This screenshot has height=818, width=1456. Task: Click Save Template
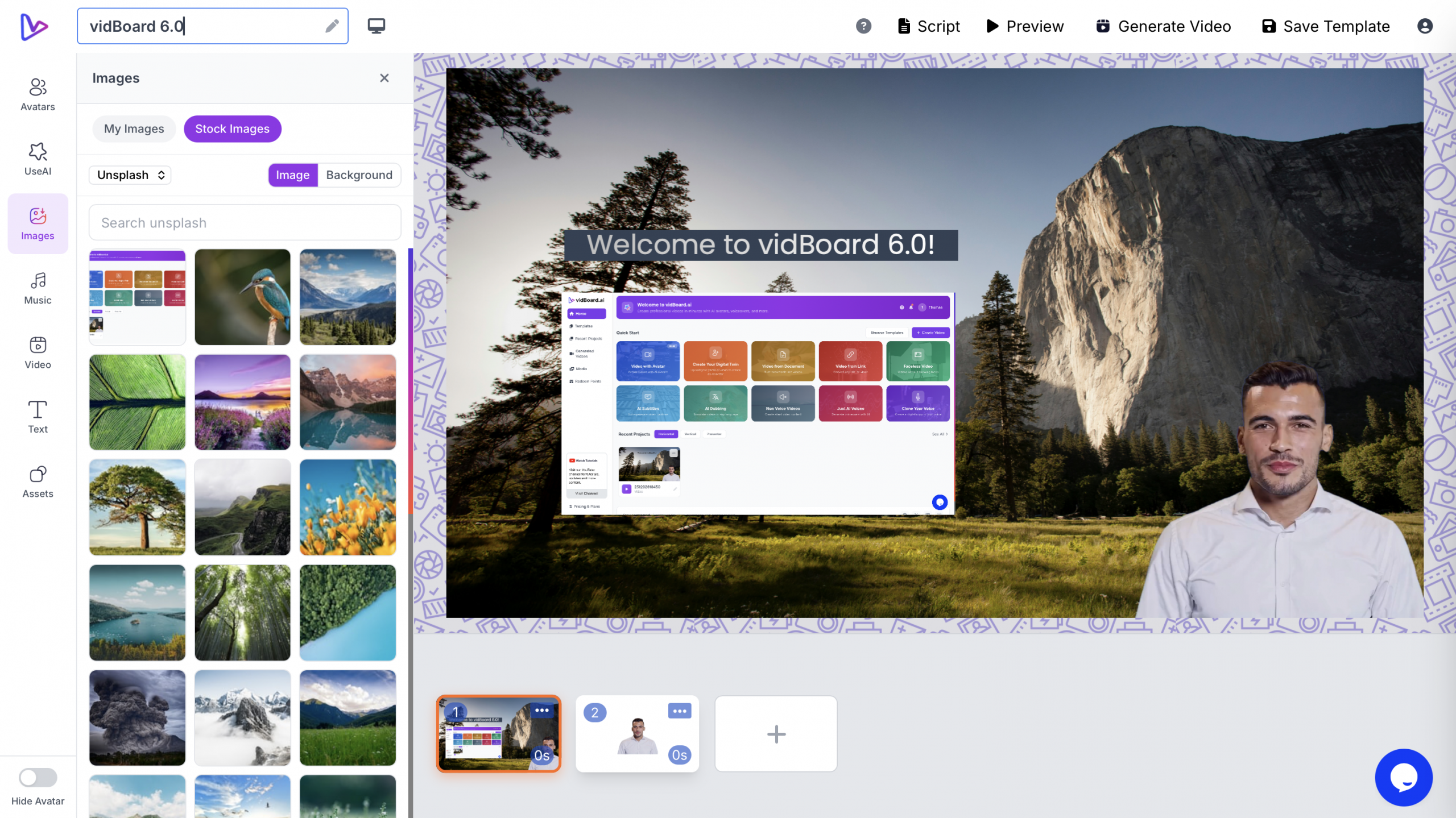click(1325, 26)
